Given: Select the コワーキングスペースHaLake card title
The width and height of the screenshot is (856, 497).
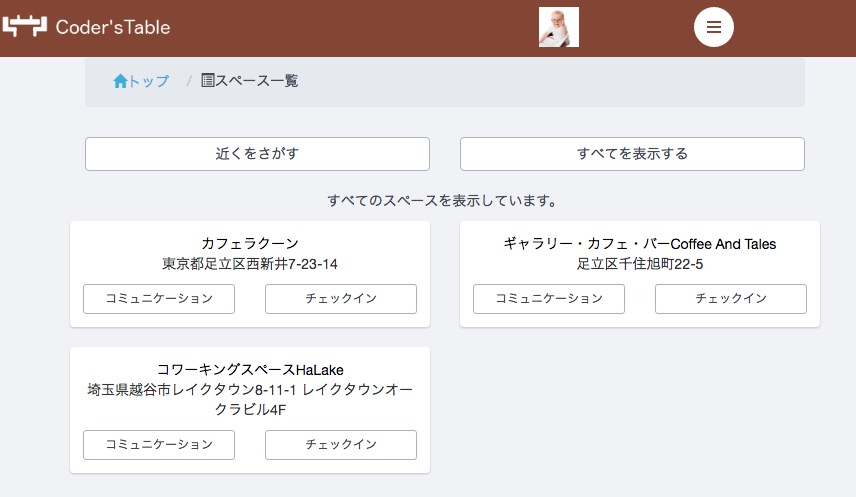Looking at the screenshot, I should pos(250,369).
